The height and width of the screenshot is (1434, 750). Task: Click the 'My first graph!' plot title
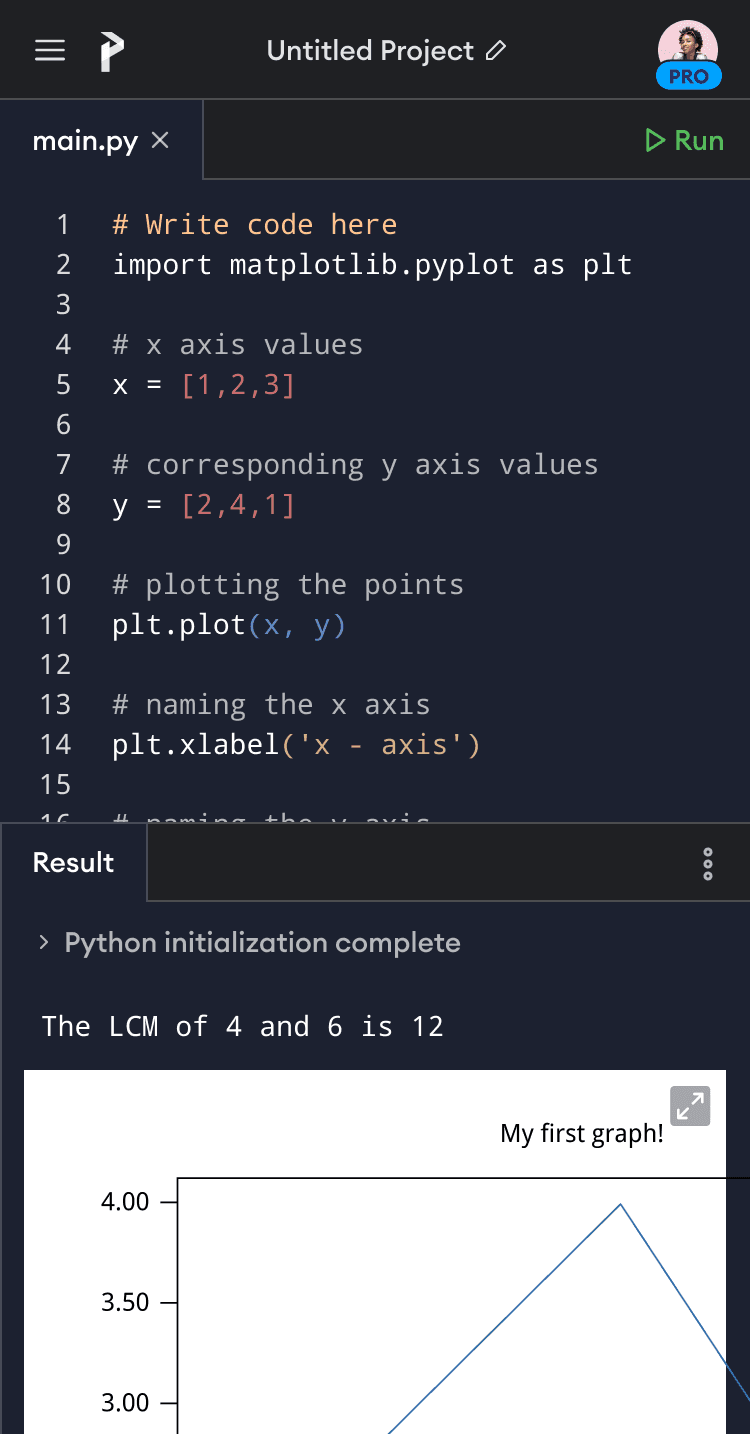(582, 1133)
